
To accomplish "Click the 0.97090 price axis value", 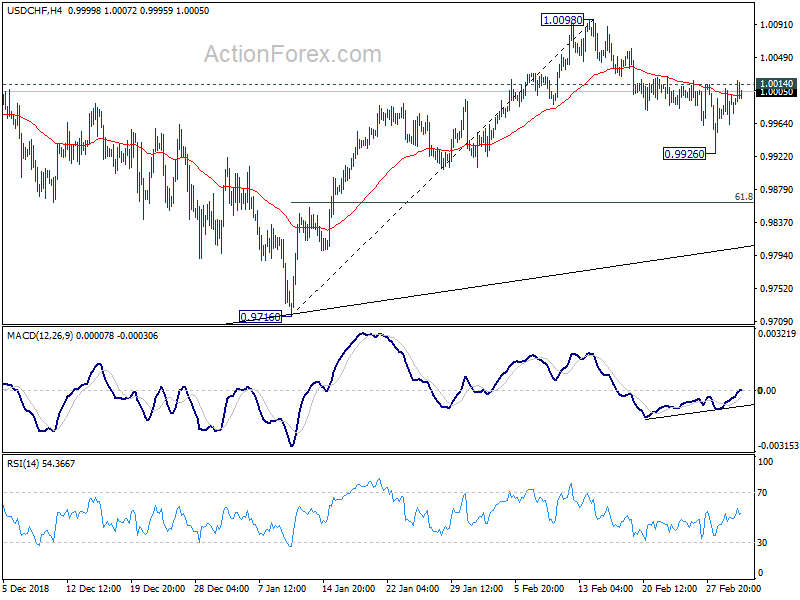I will pyautogui.click(x=777, y=321).
